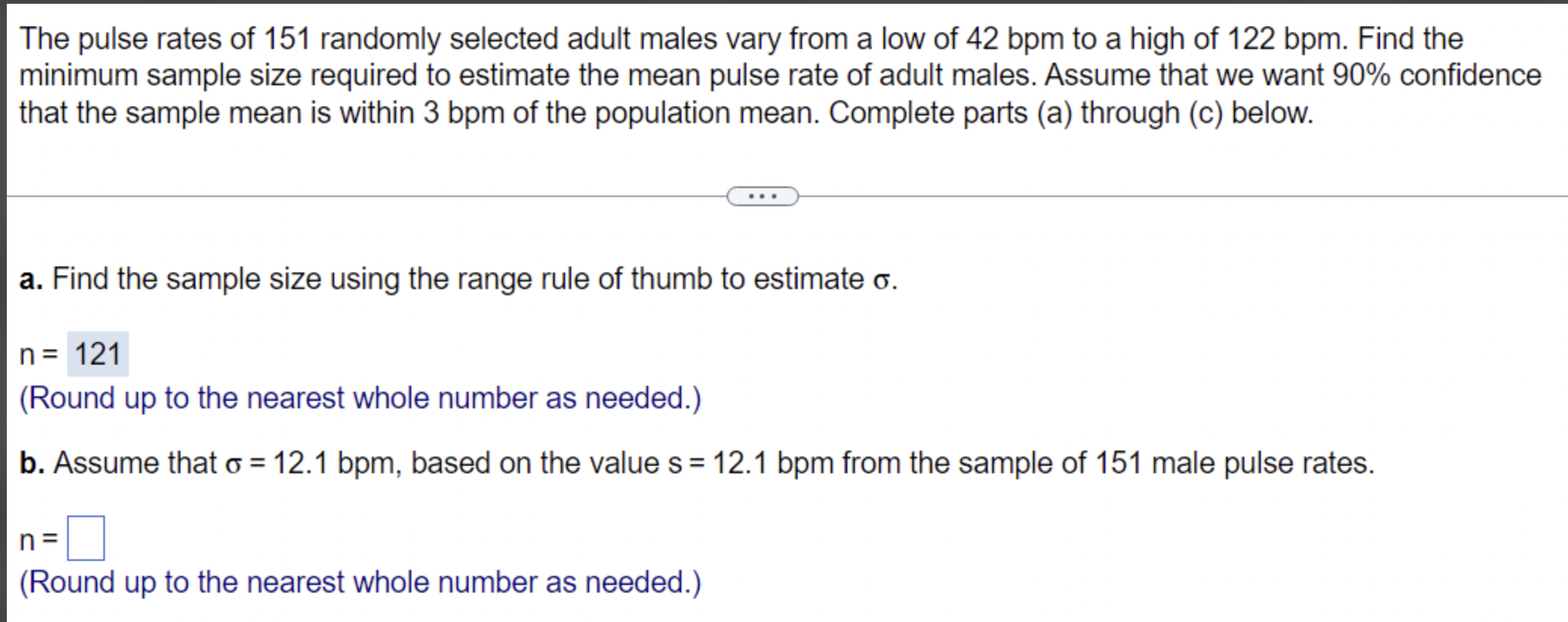The image size is (1568, 622).
Task: Click the part a question text
Action: [x=453, y=279]
